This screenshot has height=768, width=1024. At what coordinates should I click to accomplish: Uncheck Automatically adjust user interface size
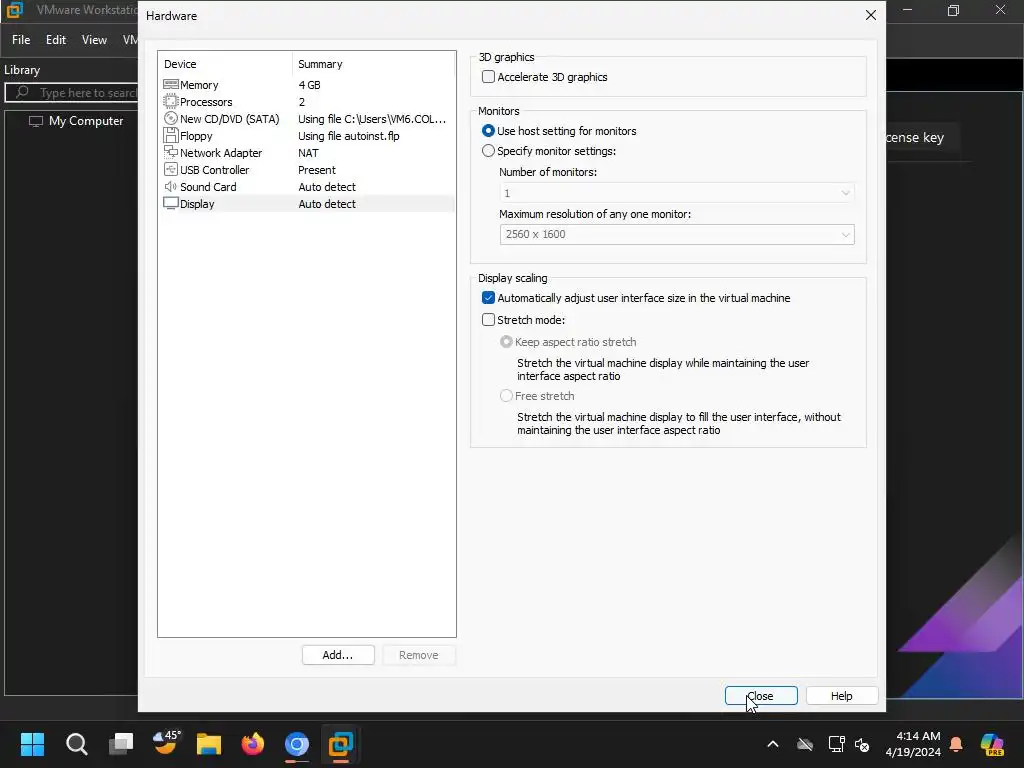[x=488, y=298]
